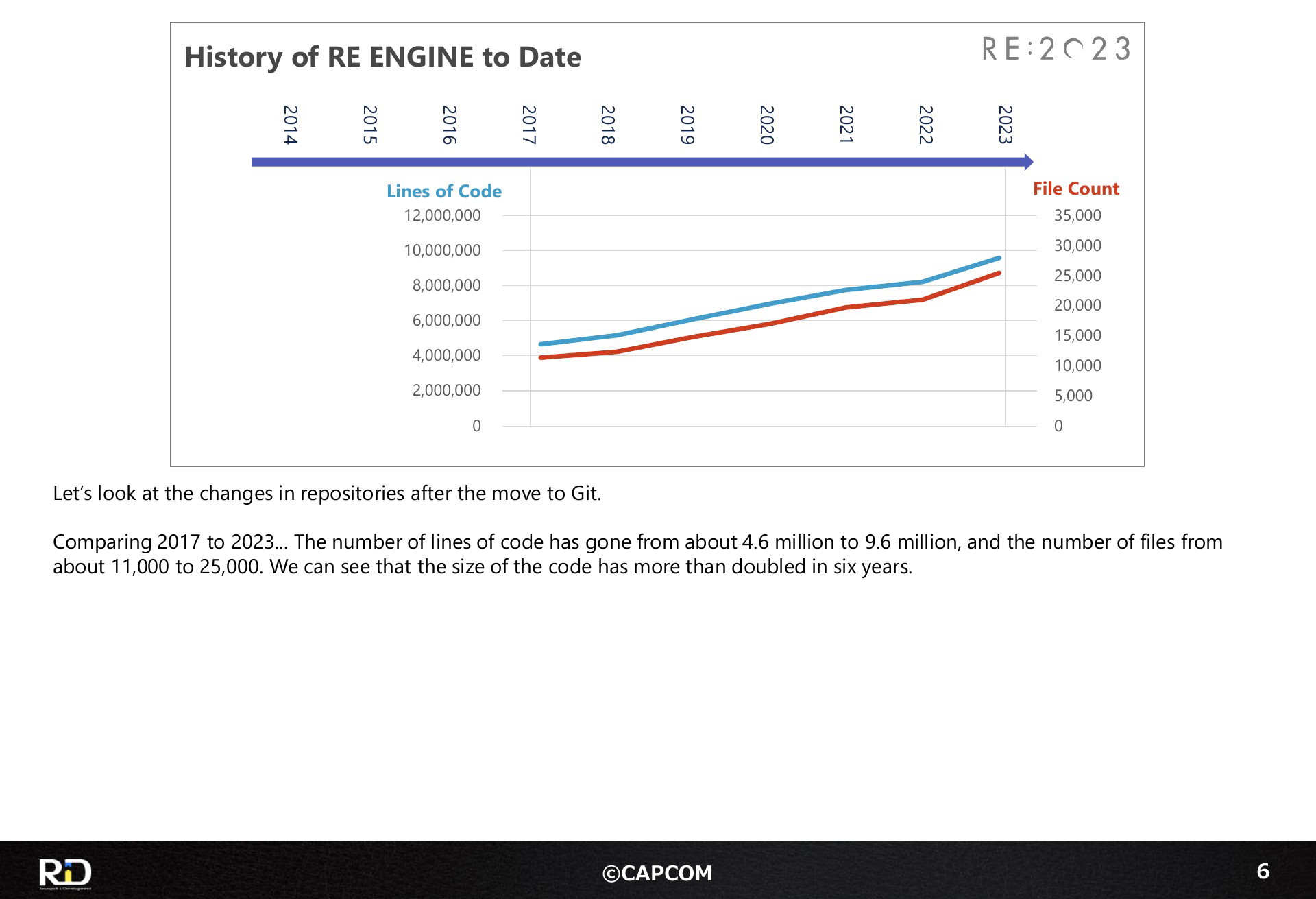The width and height of the screenshot is (1316, 899).
Task: Select the 2020 year label
Action: (x=766, y=125)
